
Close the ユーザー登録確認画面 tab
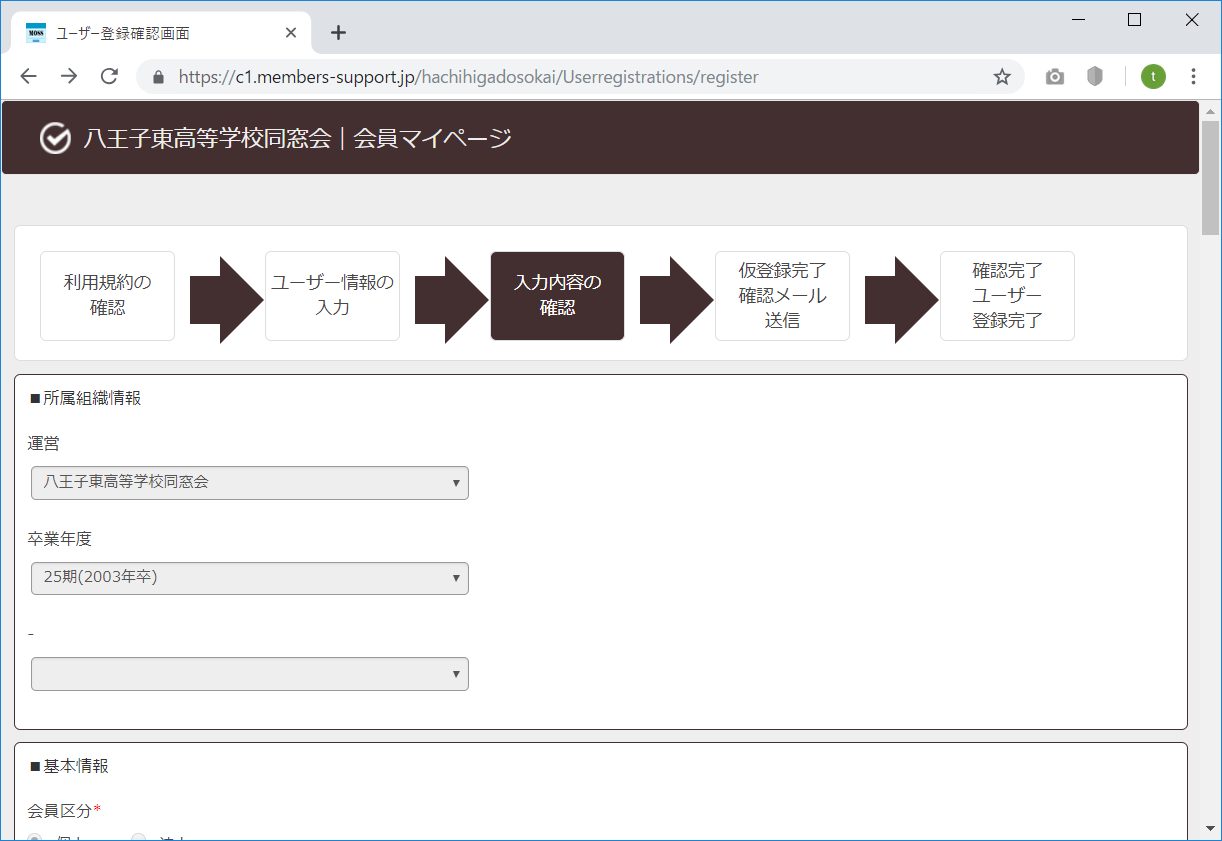pyautogui.click(x=291, y=33)
